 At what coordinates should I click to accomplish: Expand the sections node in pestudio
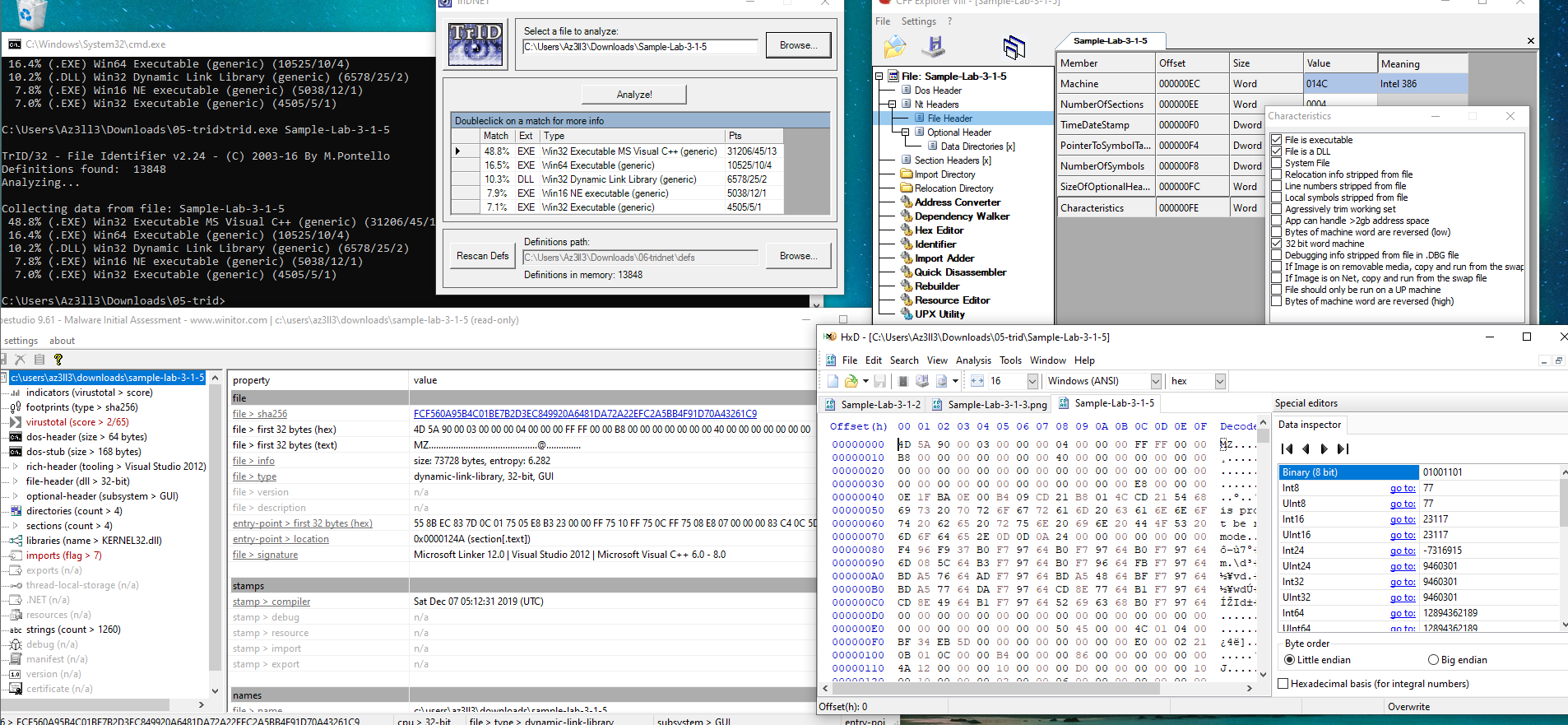click(16, 526)
